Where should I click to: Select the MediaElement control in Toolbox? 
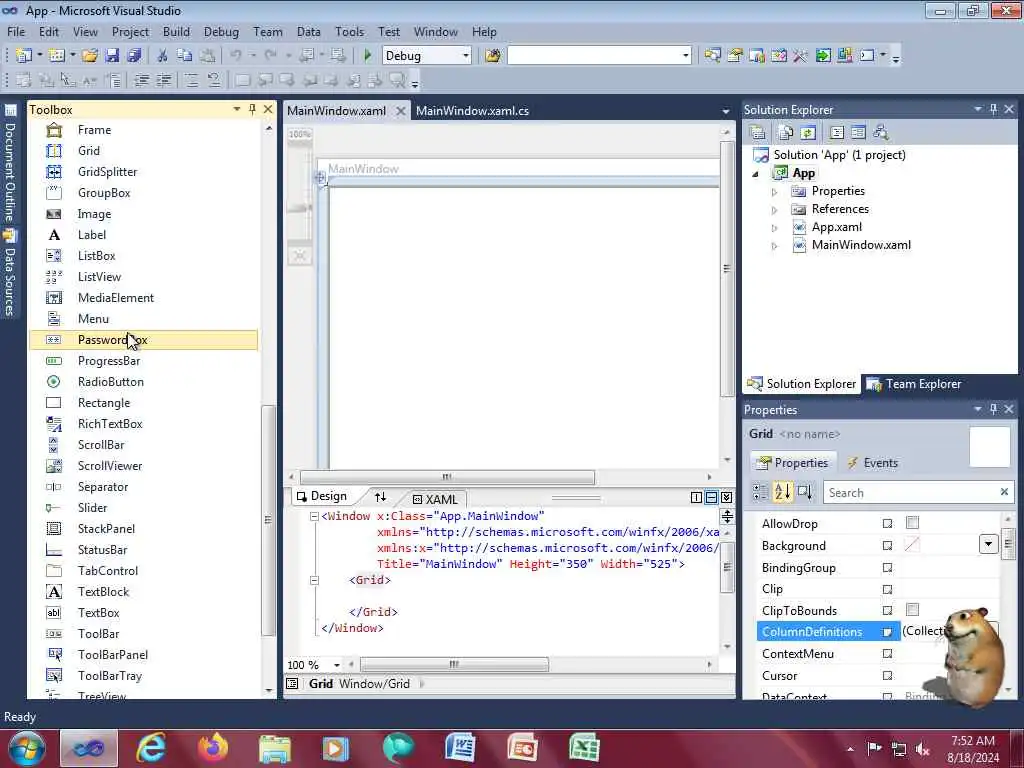144,298
